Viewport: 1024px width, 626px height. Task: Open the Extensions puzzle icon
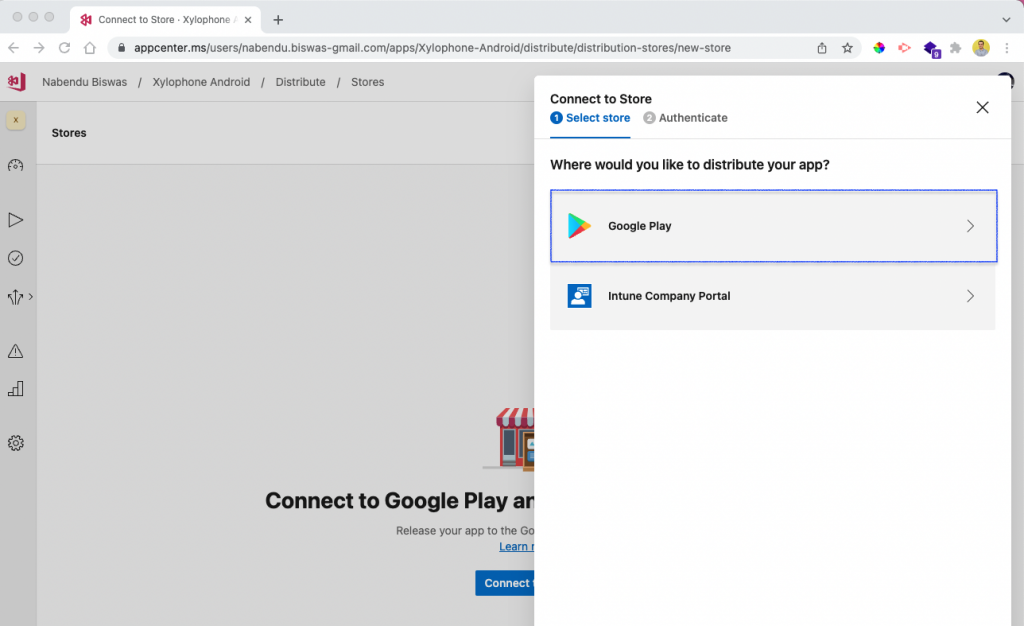tap(955, 48)
